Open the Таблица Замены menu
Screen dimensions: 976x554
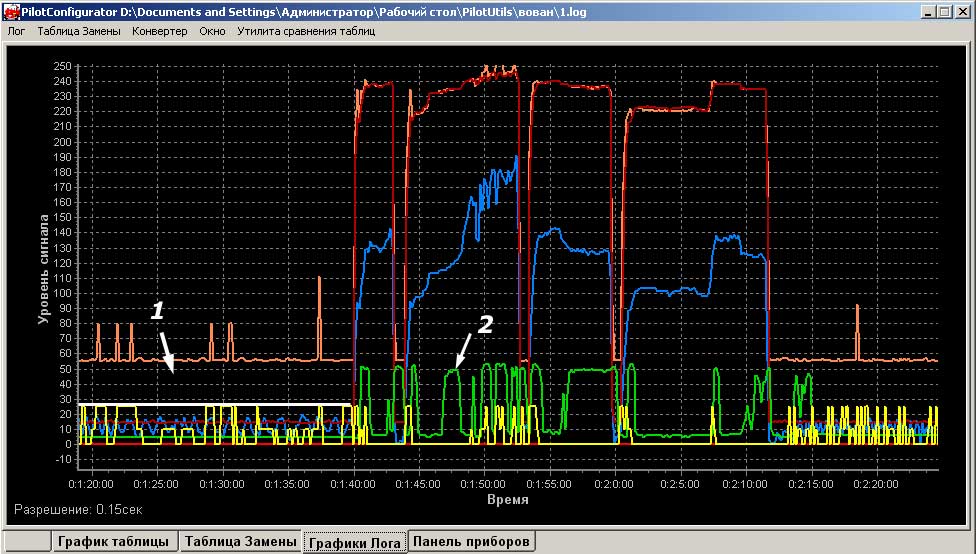[79, 31]
